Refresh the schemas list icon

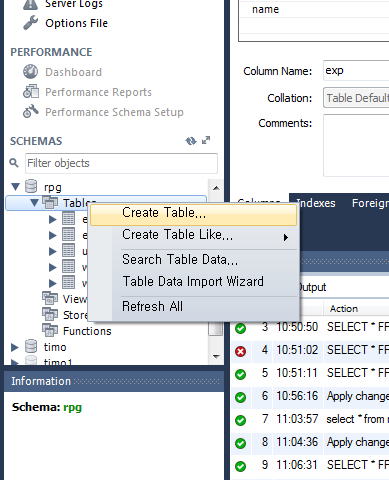191,141
